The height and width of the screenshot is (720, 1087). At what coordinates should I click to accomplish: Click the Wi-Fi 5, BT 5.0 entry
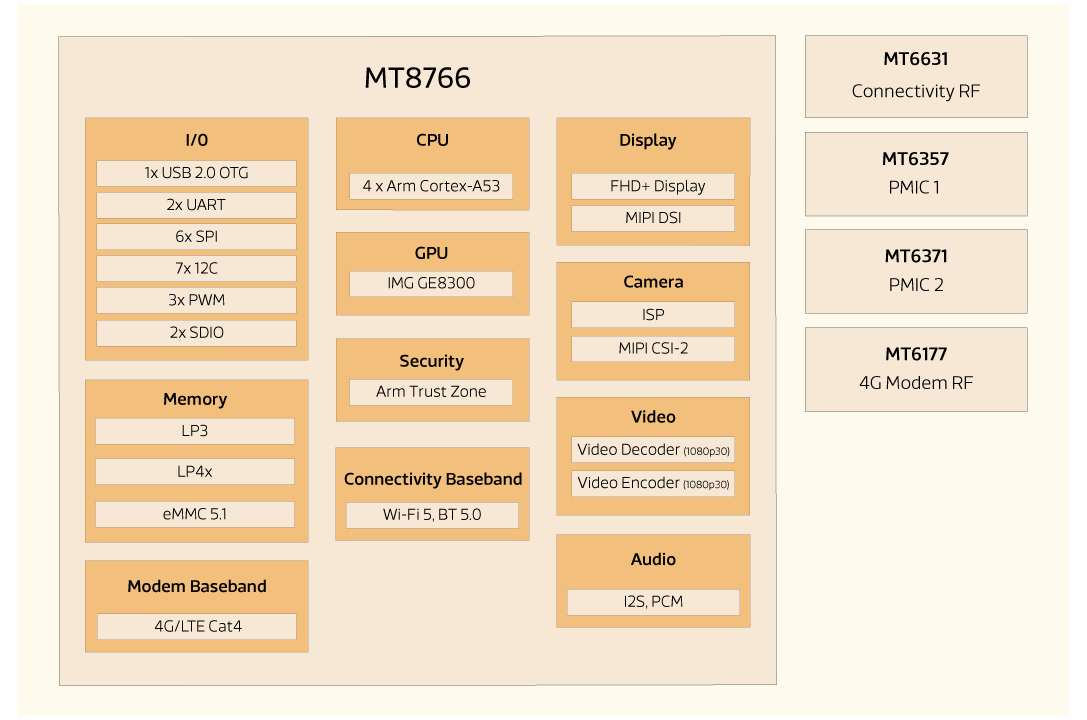pos(432,515)
